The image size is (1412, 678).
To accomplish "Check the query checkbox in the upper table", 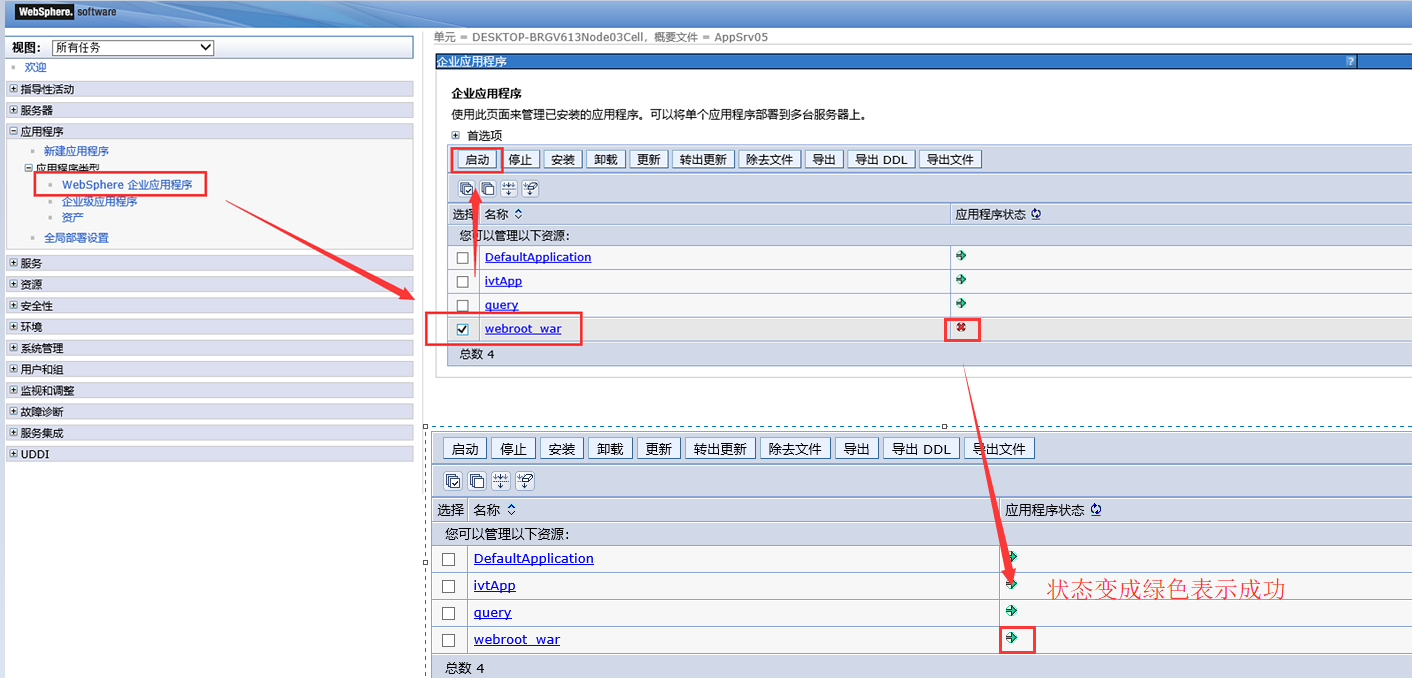I will [462, 305].
